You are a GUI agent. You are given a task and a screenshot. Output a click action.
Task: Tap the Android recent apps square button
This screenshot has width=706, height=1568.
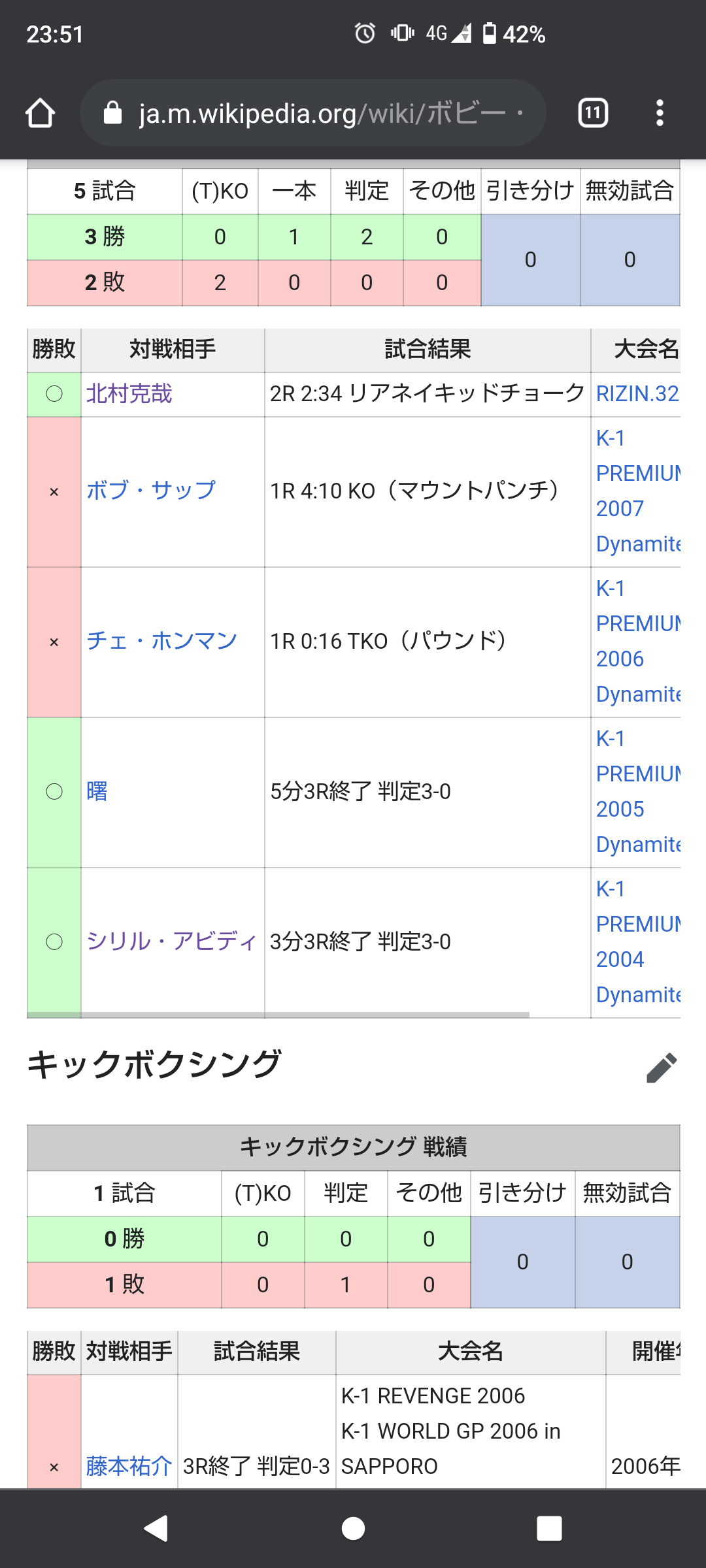point(549,1528)
